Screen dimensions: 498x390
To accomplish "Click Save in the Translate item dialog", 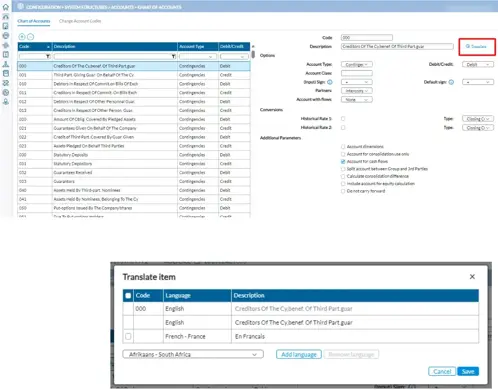I will click(x=468, y=371).
